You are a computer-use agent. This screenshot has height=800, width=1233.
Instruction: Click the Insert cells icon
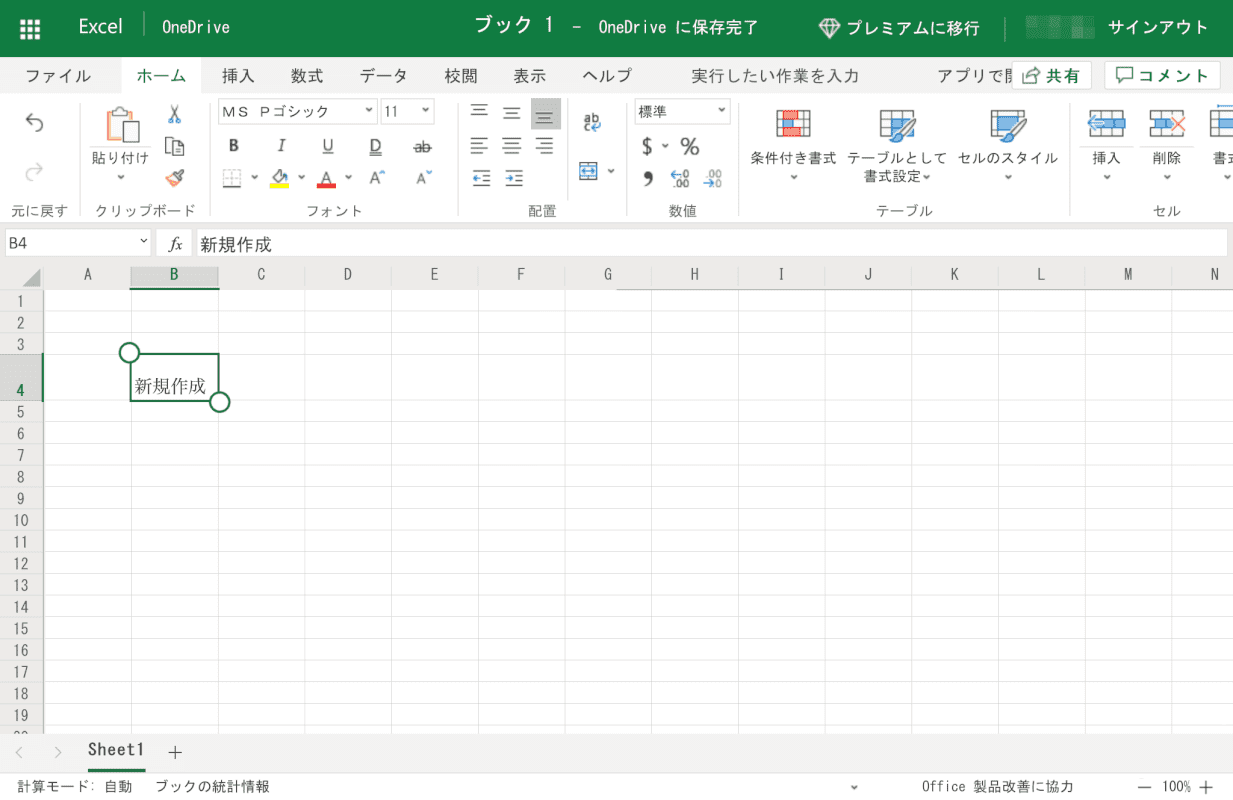click(x=1106, y=124)
